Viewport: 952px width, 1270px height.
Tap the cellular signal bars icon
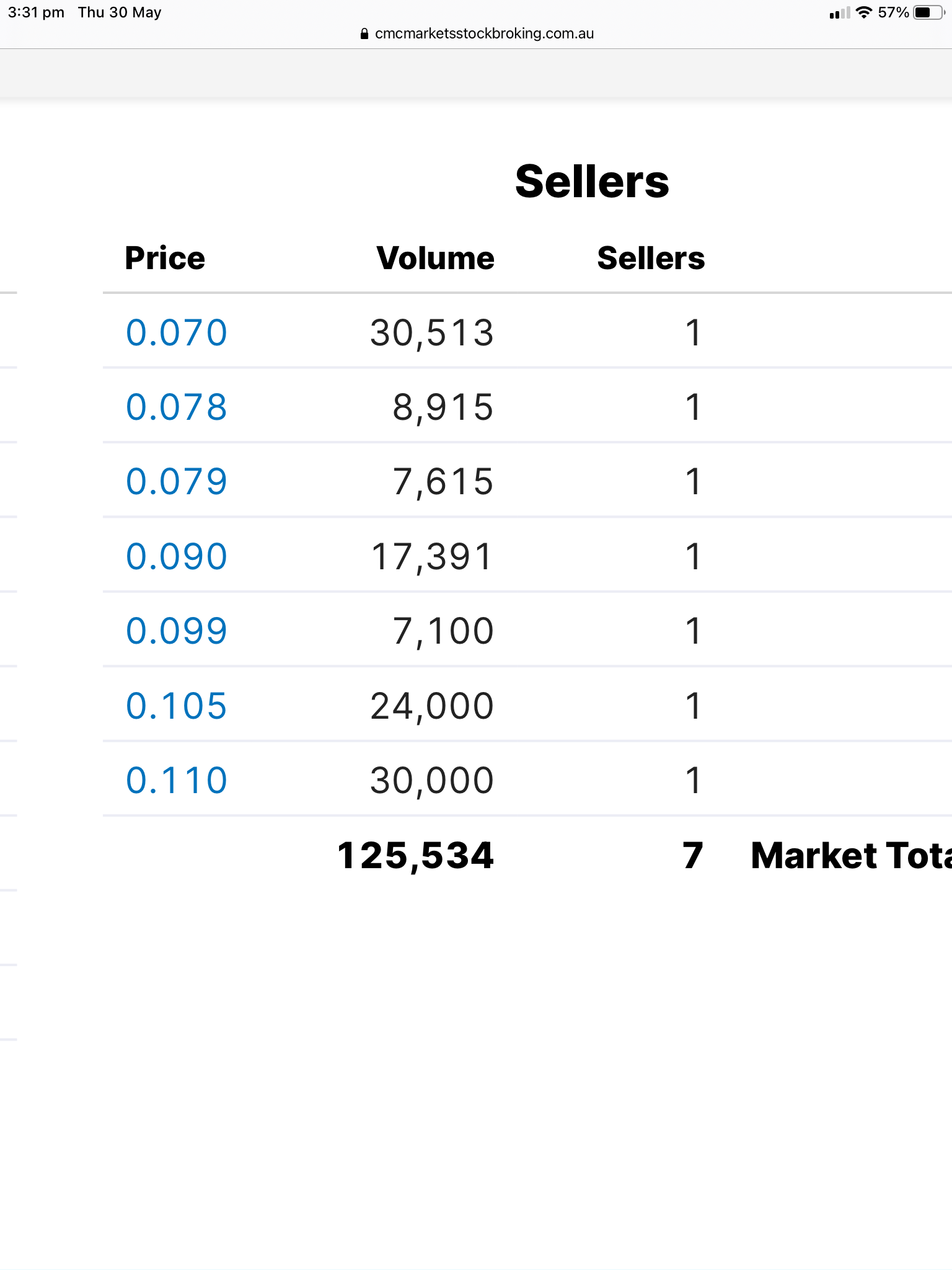click(x=840, y=13)
